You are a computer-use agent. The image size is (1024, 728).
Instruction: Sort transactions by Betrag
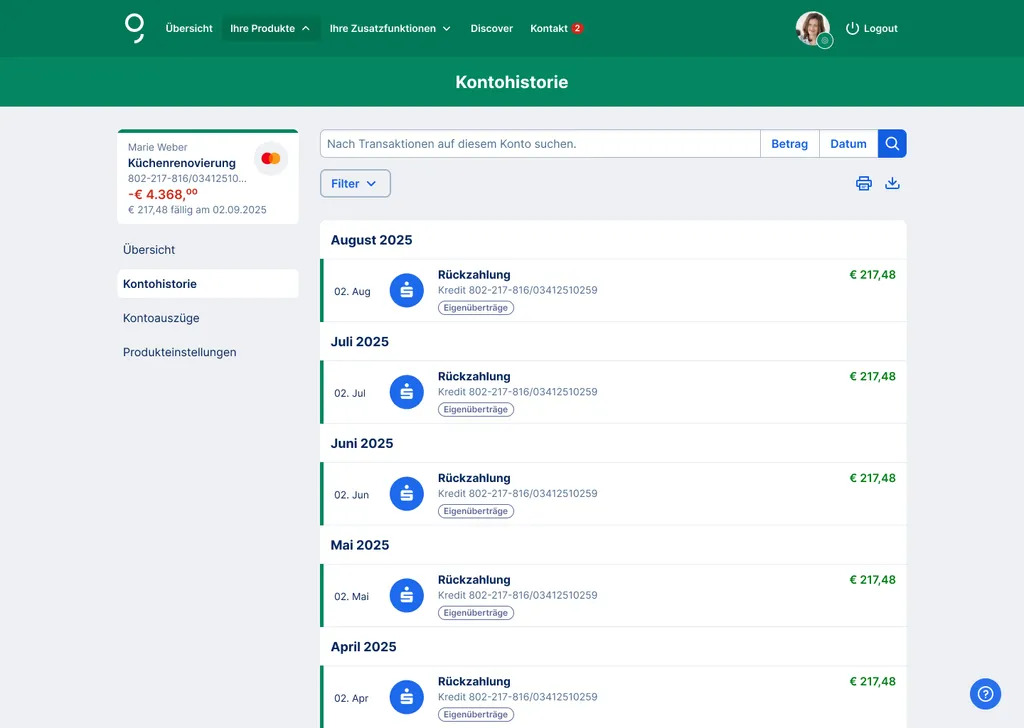(x=789, y=143)
